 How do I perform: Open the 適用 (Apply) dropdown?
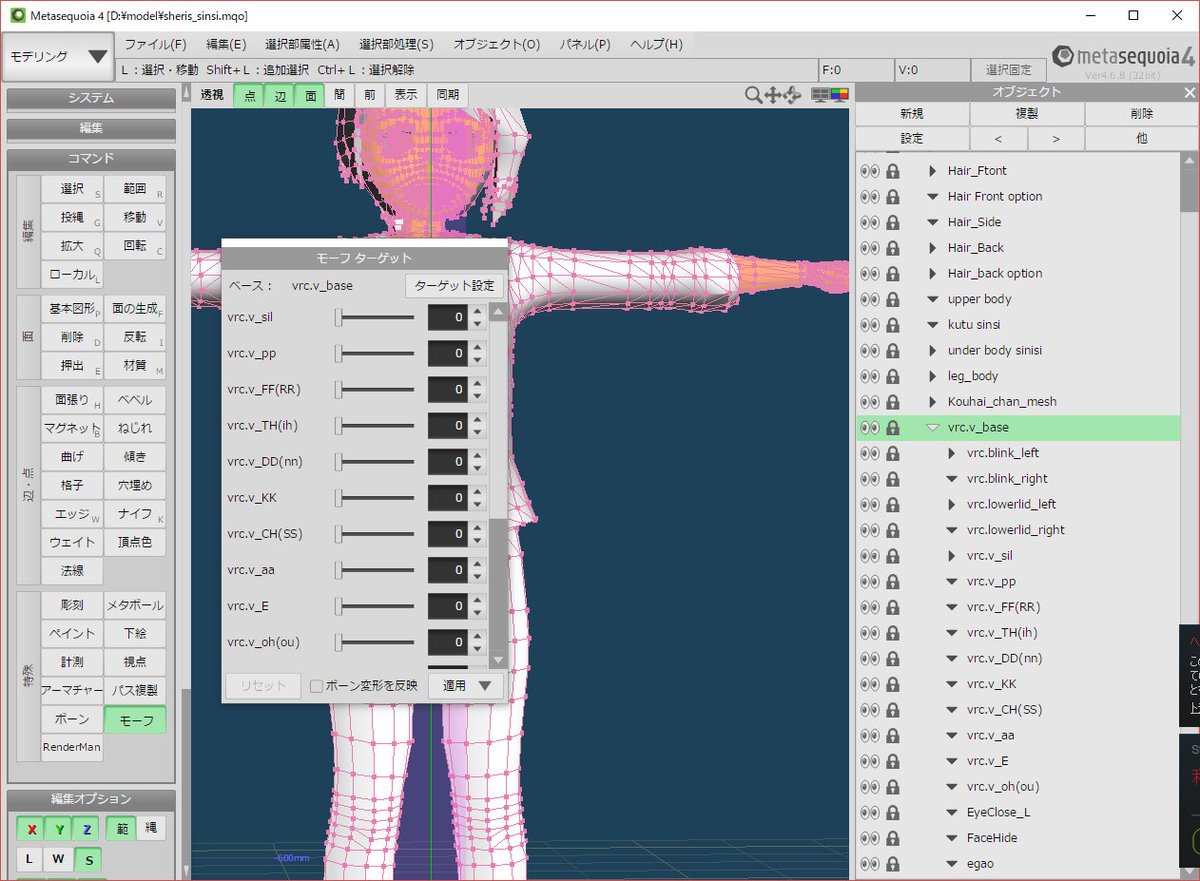[x=465, y=686]
